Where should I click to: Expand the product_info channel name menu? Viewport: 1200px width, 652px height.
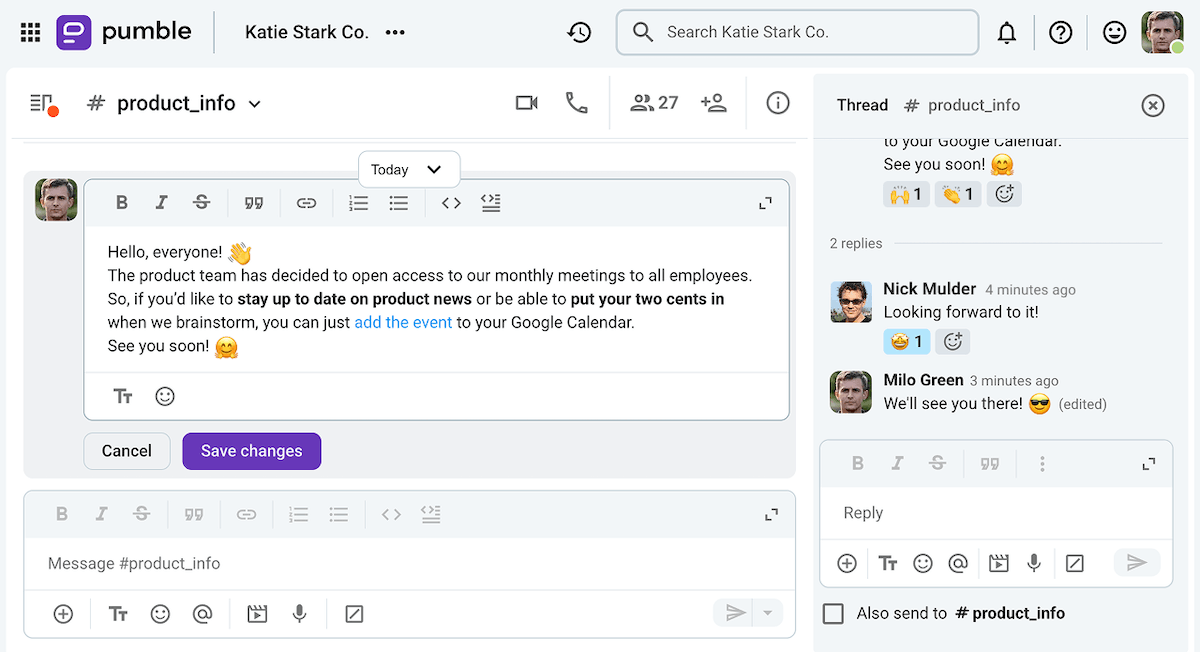coord(254,102)
